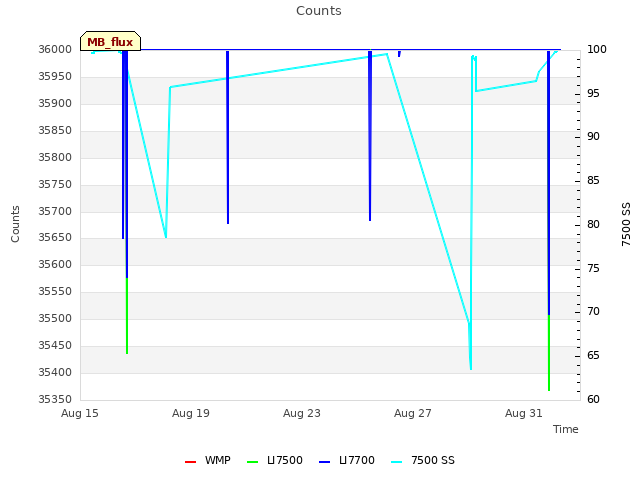Toggle the WMP series in the legend
Screen dimensions: 640x480
(x=208, y=460)
